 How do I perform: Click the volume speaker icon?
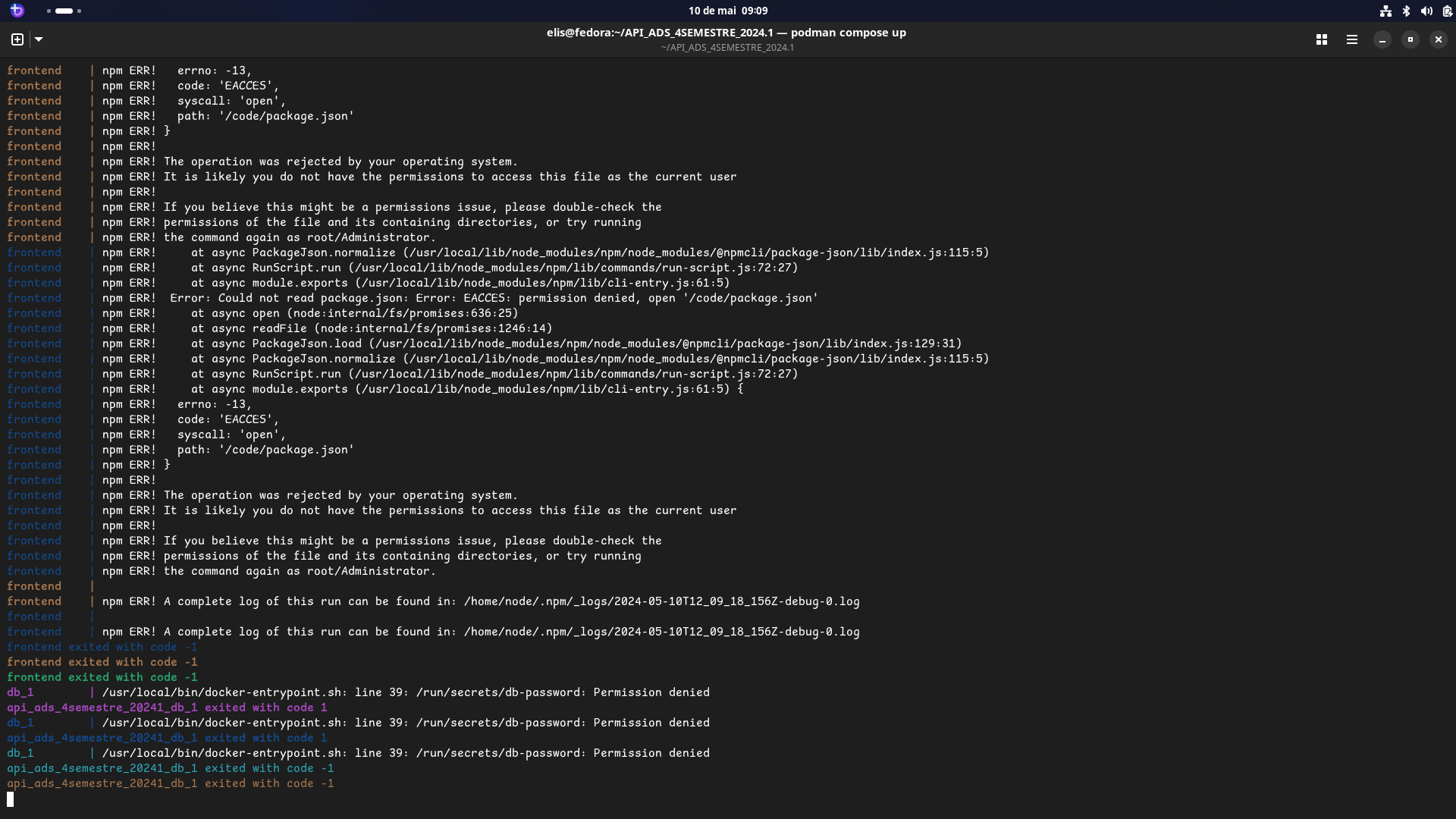[x=1426, y=11]
